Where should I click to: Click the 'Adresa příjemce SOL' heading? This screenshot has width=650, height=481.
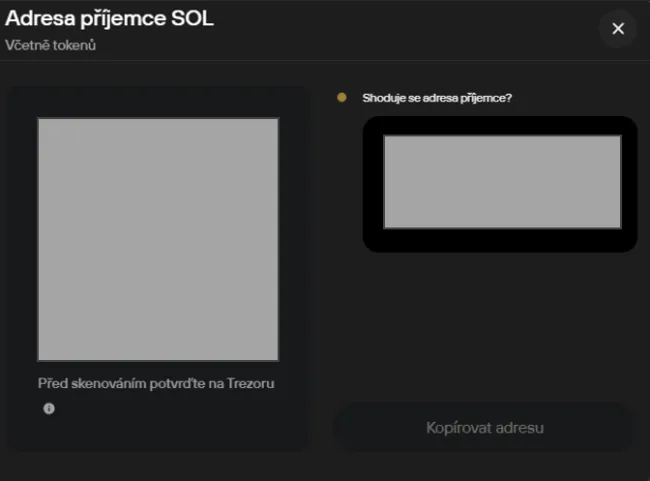click(109, 19)
